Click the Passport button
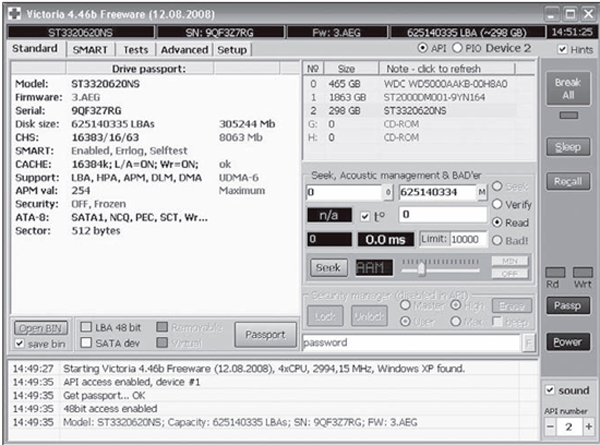Image resolution: width=600 pixels, height=445 pixels. [x=265, y=334]
